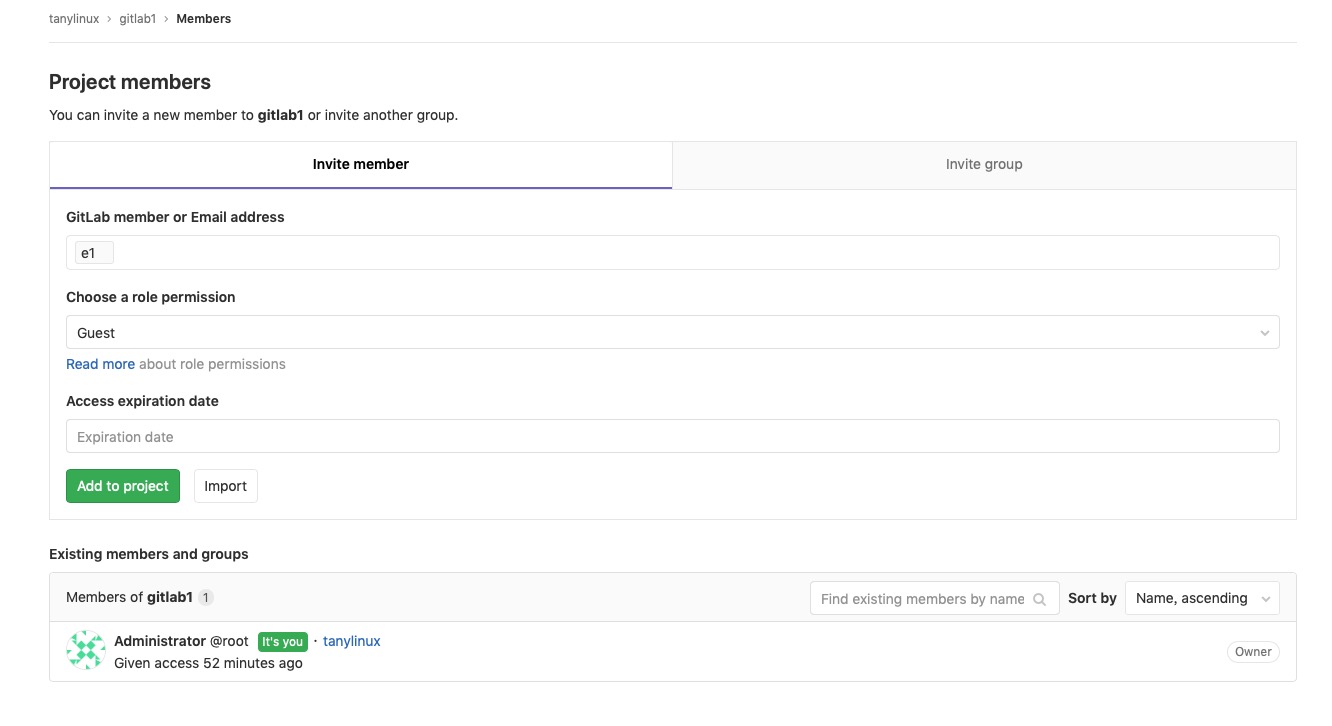Click the members count badge 1
1332x726 pixels.
pos(206,598)
